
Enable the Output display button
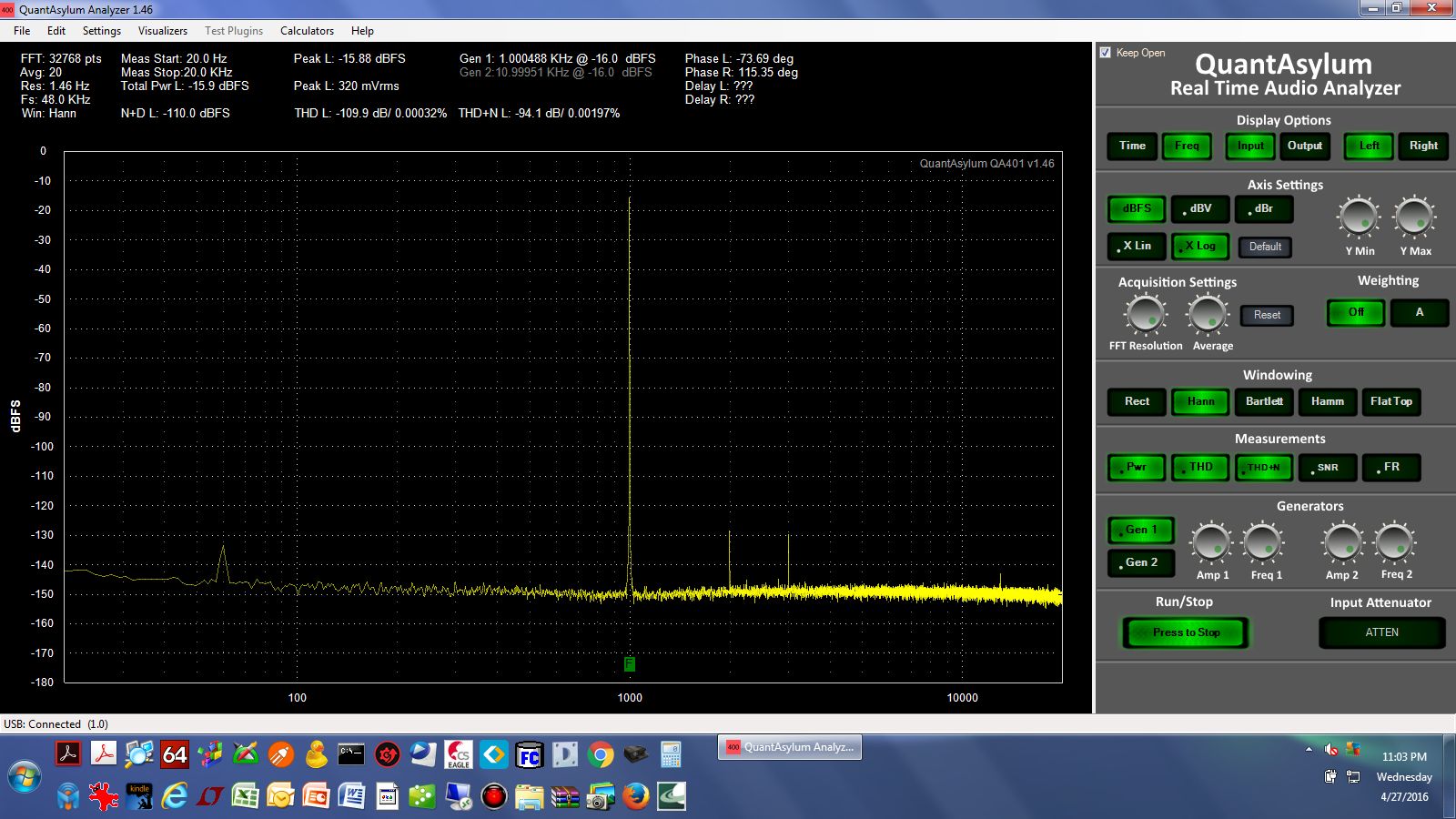click(x=1305, y=146)
